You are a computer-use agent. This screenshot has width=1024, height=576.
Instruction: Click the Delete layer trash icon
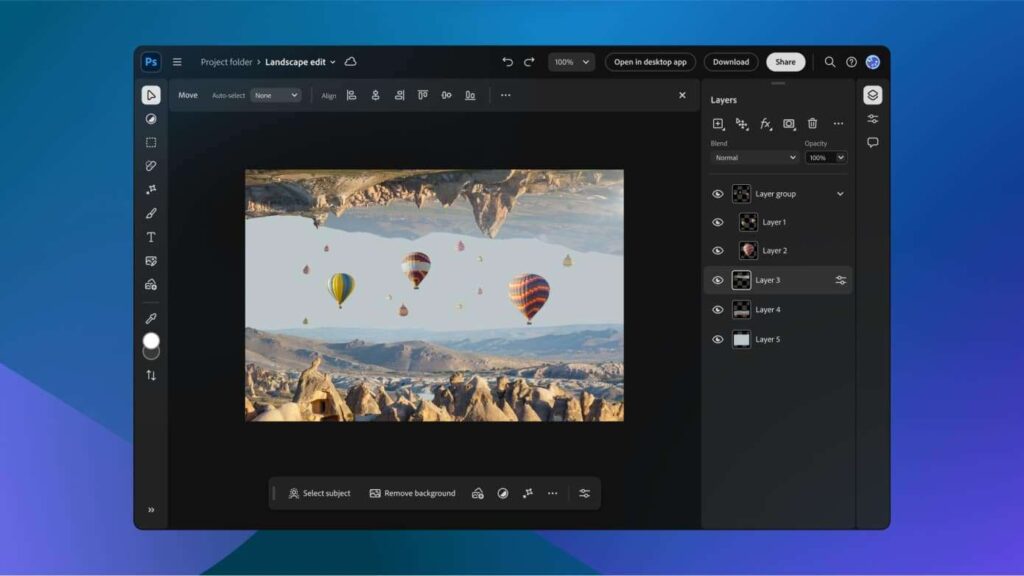click(811, 124)
